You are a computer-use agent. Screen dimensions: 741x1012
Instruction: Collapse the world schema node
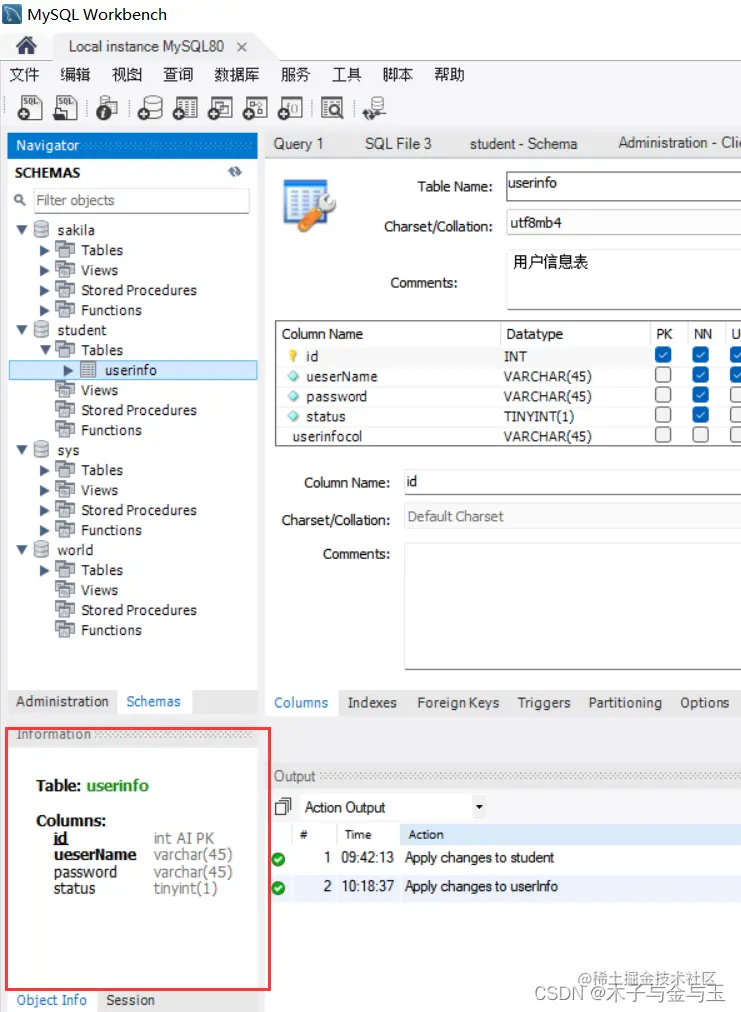(21, 550)
